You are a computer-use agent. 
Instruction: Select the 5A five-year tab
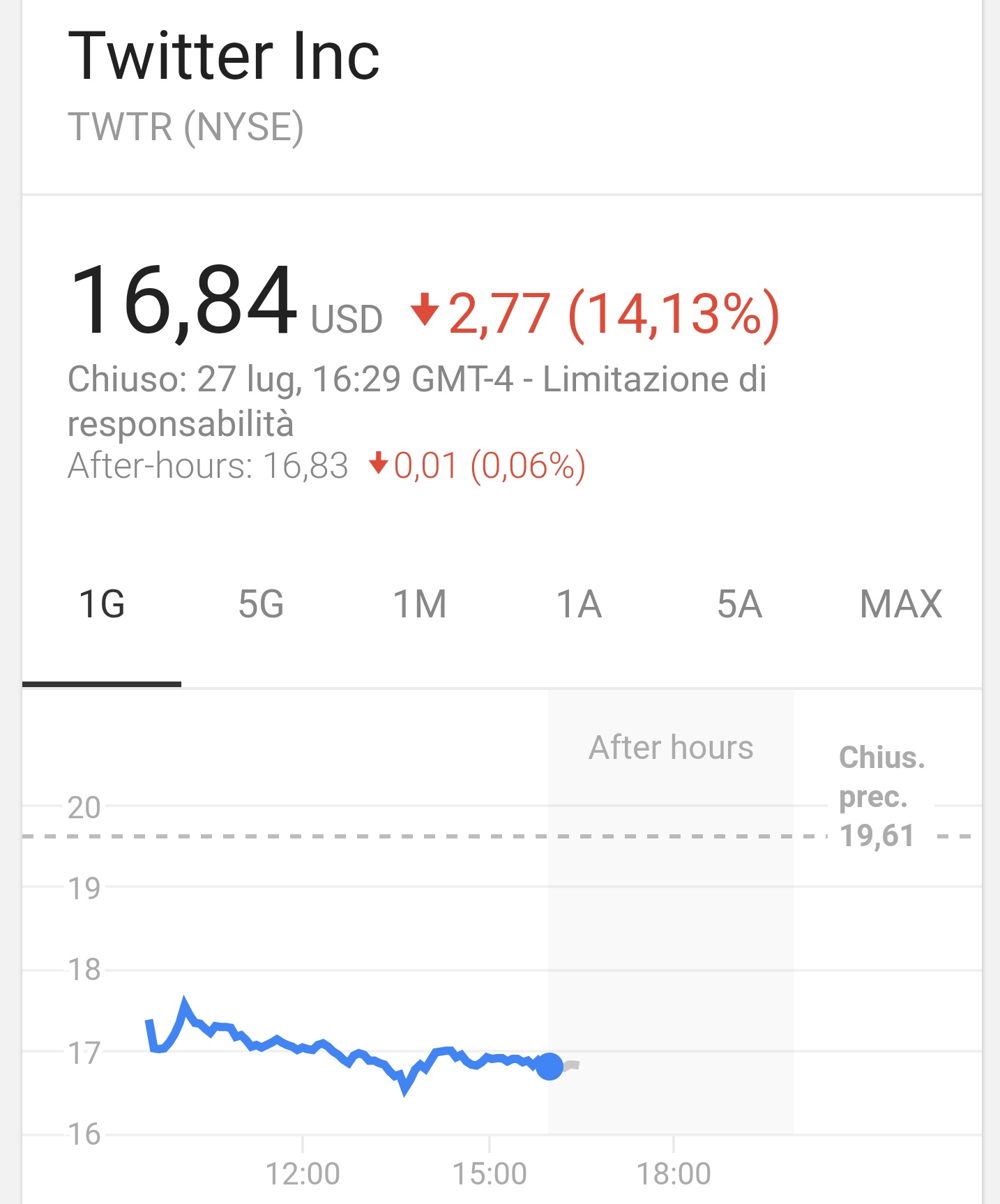(739, 604)
